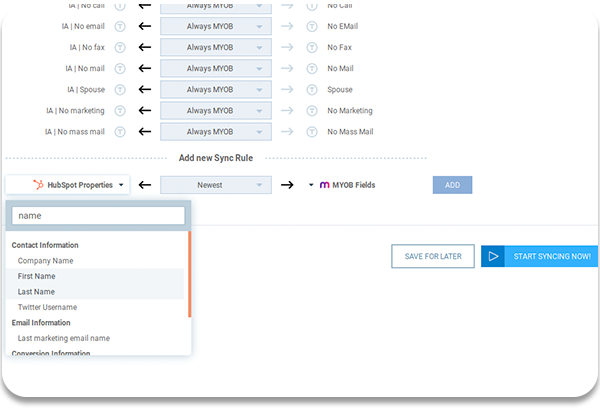Open Always MYOB dropdown for IA | No marketing
Viewport: 600px width, 420px height.
pos(216,110)
